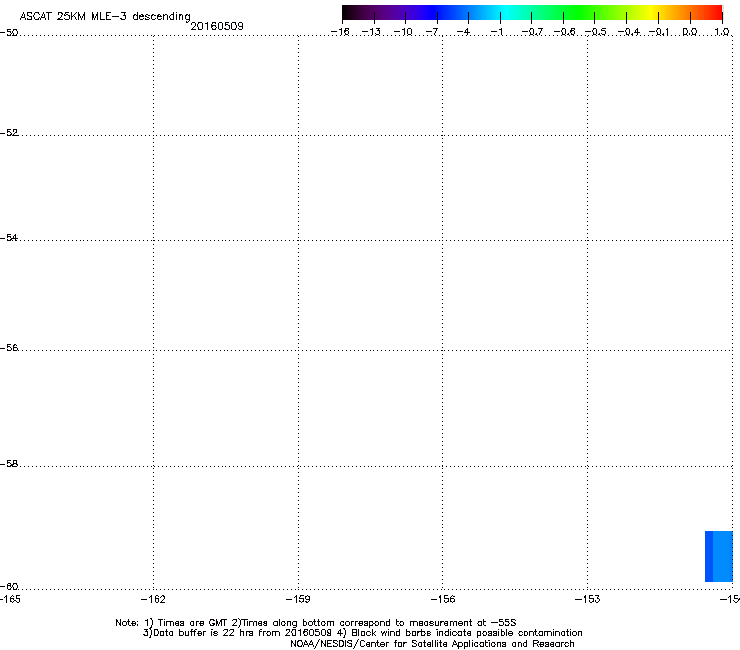Click the -16 label on the color scale

[340, 32]
